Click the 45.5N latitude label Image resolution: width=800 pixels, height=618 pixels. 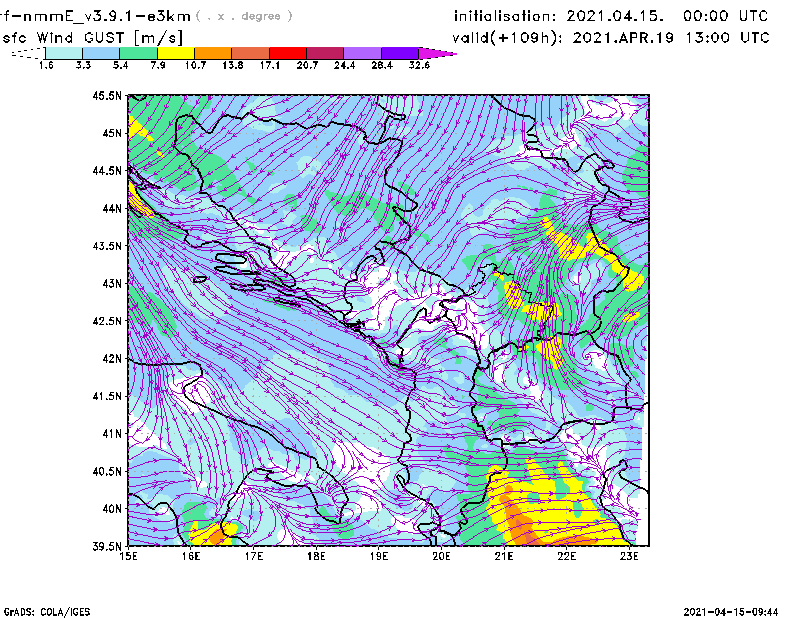point(107,95)
